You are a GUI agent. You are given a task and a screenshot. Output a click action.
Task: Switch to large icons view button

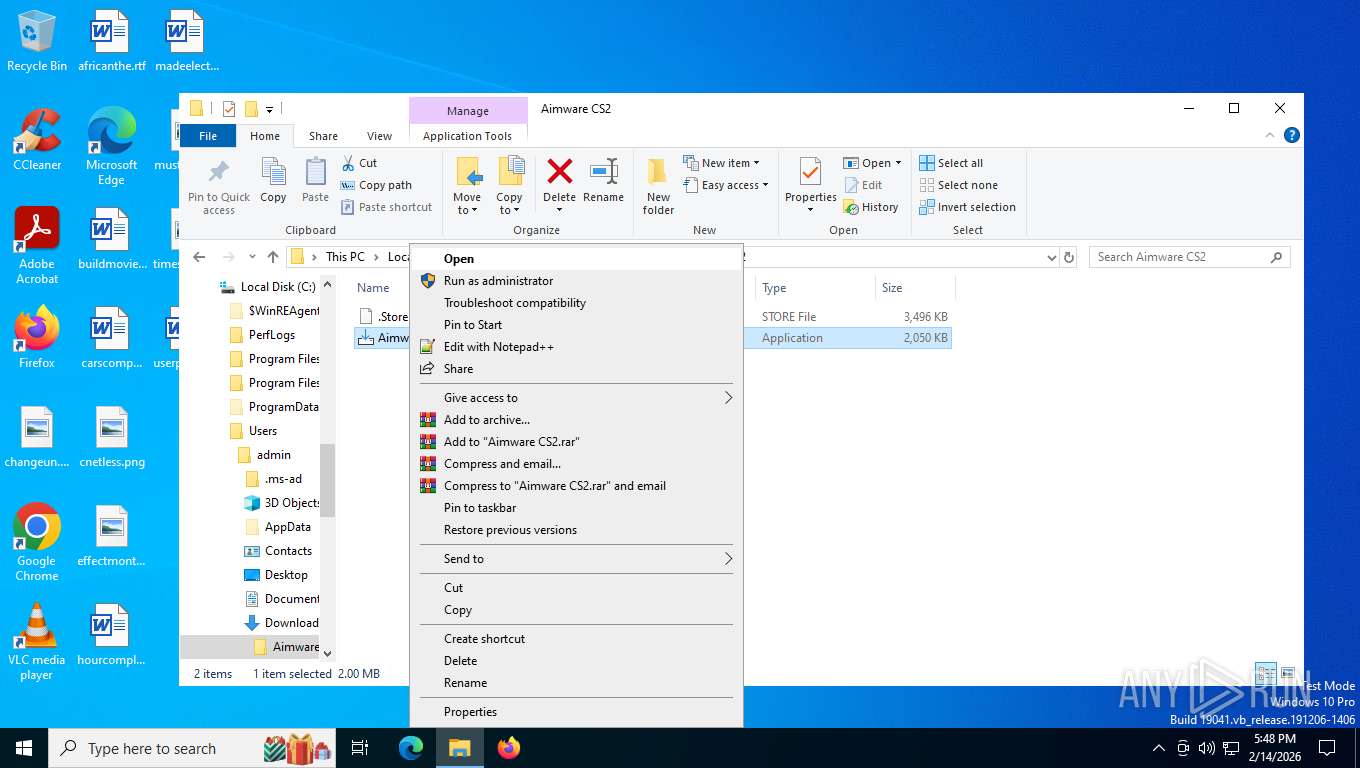[x=1288, y=674]
